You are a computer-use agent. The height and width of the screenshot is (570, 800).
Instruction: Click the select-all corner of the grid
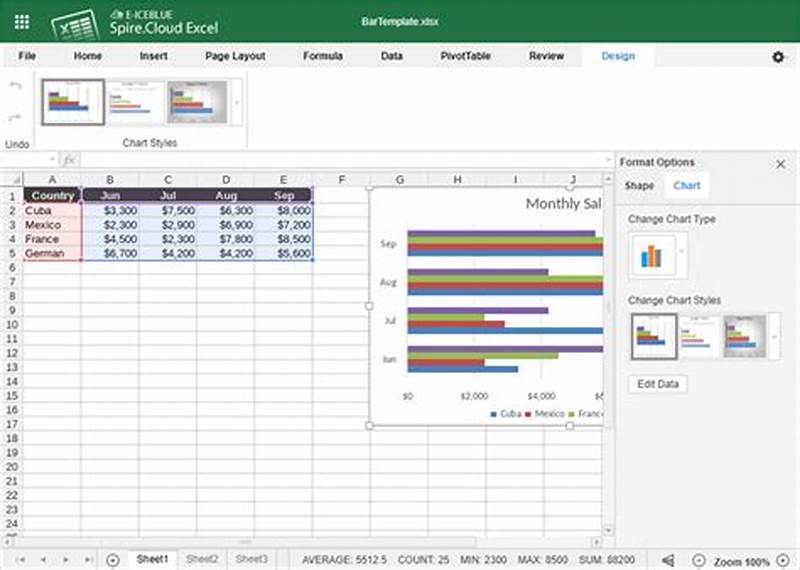[x=12, y=180]
